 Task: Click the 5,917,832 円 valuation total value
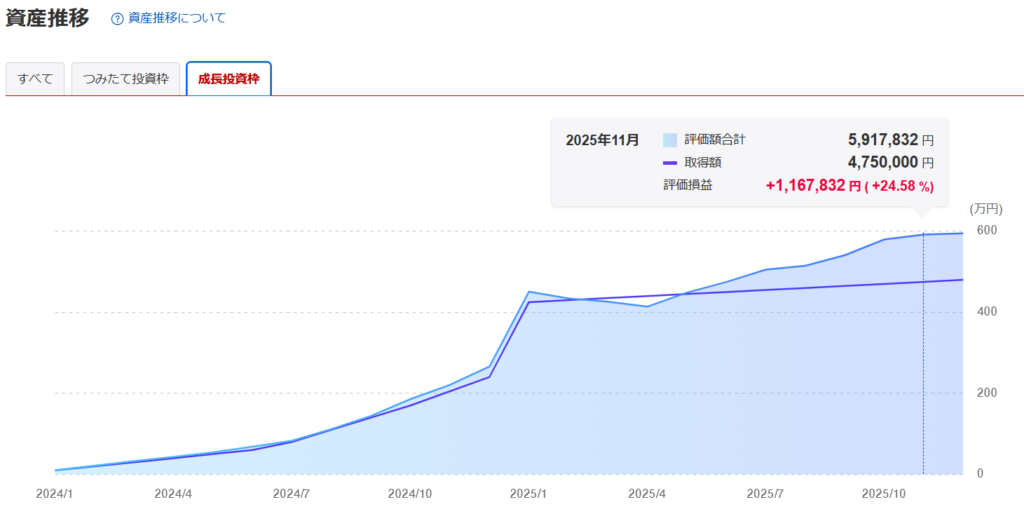[x=884, y=140]
